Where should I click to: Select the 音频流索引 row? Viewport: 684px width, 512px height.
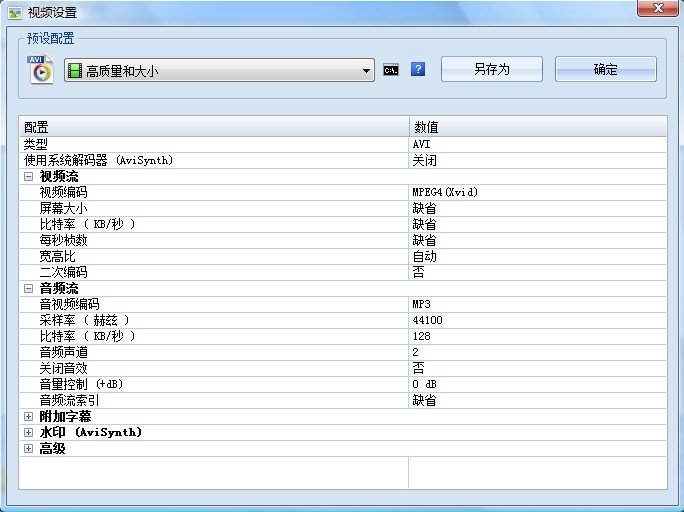click(343, 400)
